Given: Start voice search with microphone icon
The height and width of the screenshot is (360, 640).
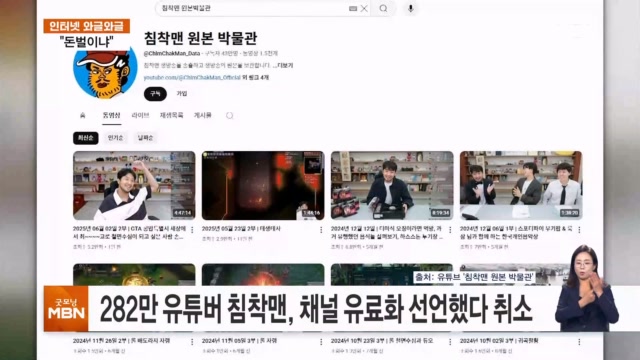Looking at the screenshot, I should [x=411, y=8].
